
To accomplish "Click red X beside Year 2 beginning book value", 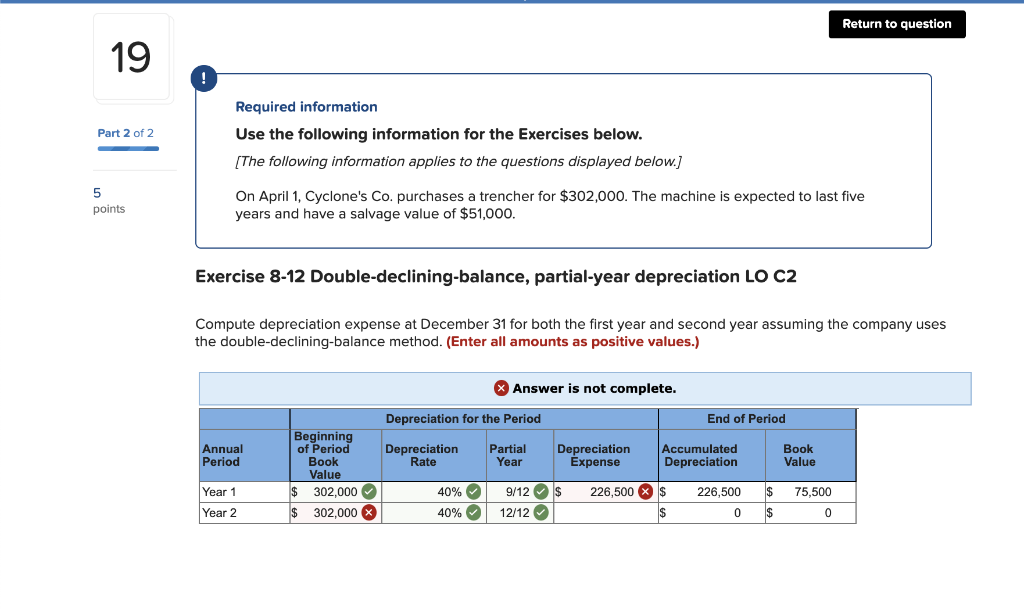I will tap(370, 511).
